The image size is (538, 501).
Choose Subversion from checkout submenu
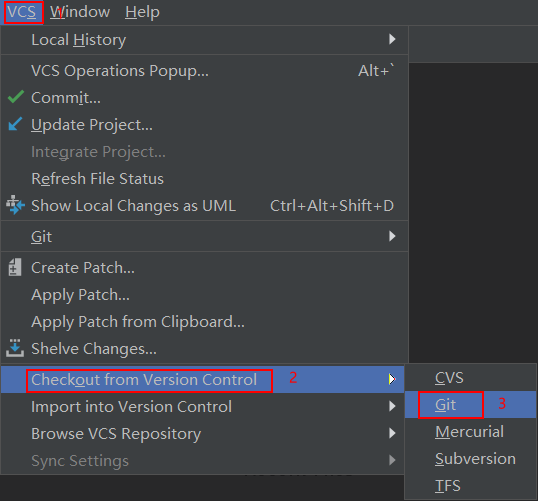point(470,459)
